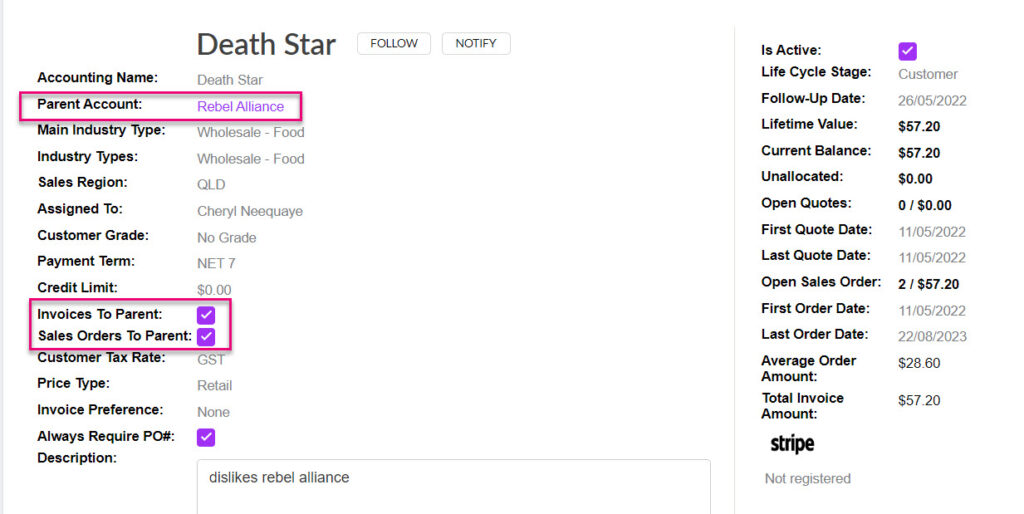Toggle the Sales Orders To Parent checkbox

[206, 337]
